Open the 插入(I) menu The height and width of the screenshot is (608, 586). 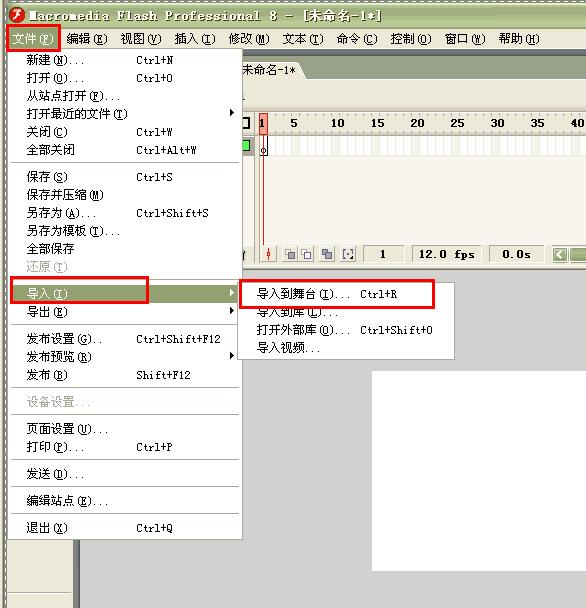tap(195, 39)
